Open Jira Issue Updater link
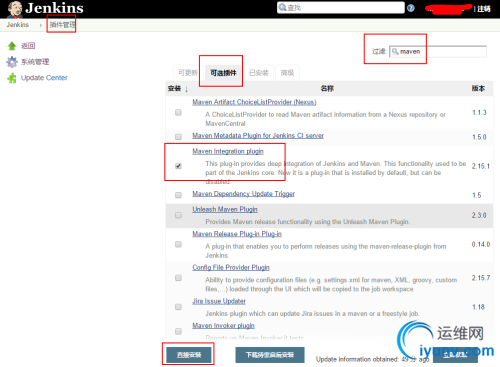 (x=219, y=301)
